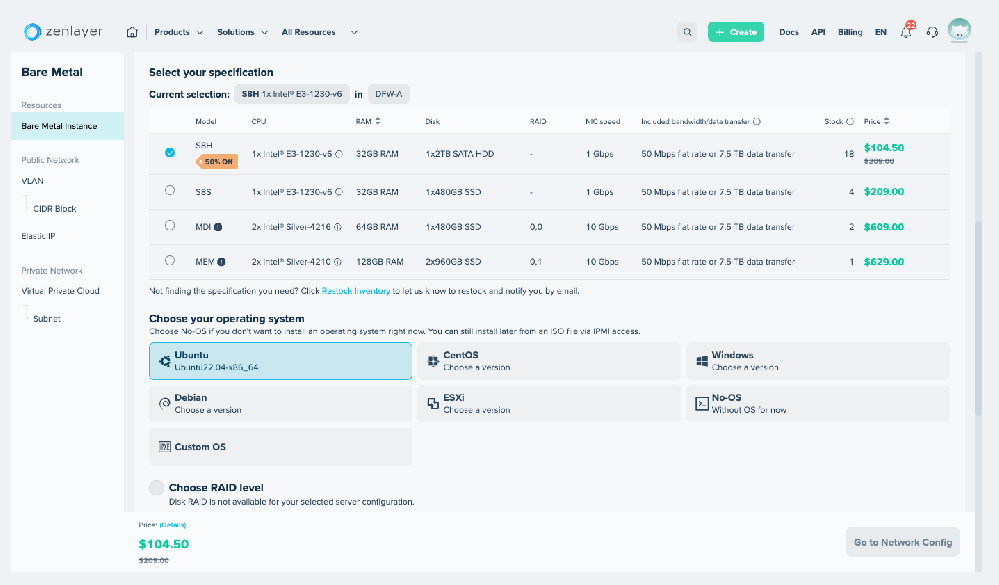The image size is (999, 585).
Task: Click the S8H current selection chip
Action: click(292, 94)
